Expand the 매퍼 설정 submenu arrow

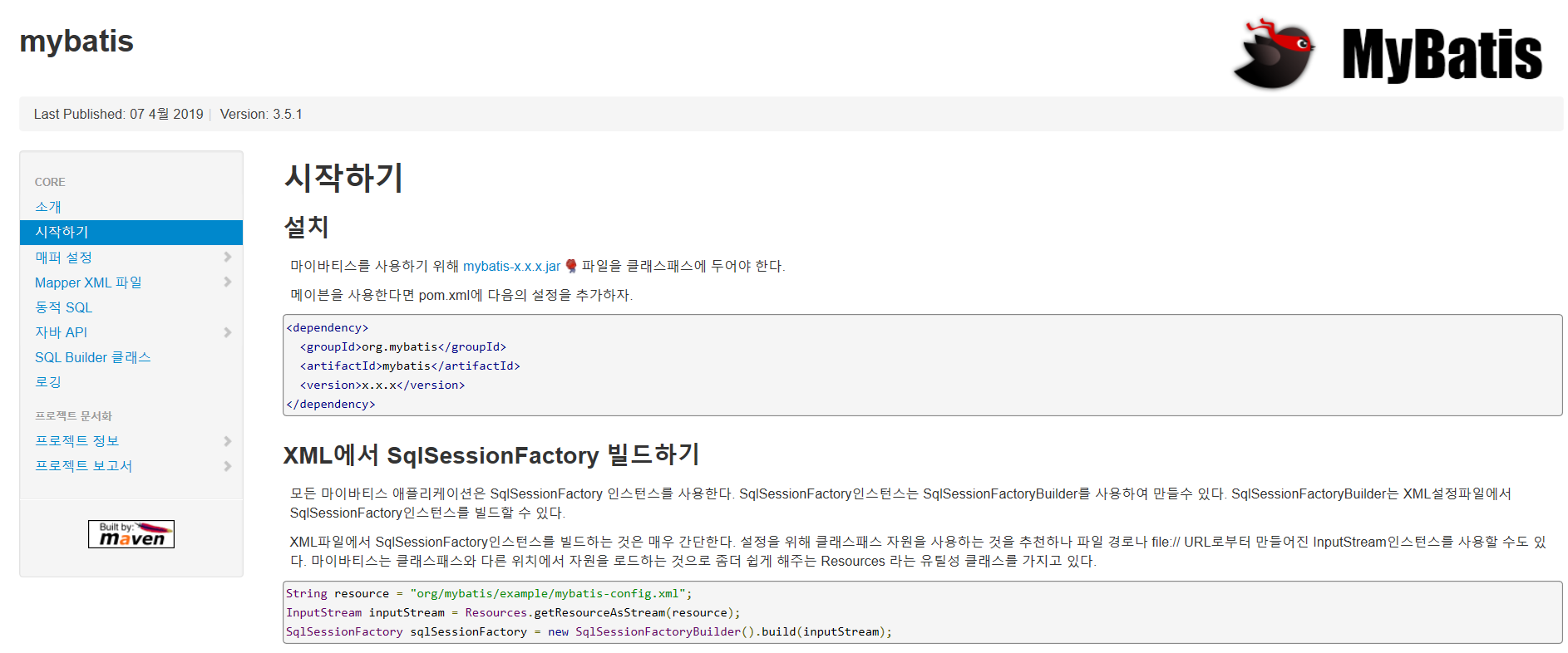[228, 258]
